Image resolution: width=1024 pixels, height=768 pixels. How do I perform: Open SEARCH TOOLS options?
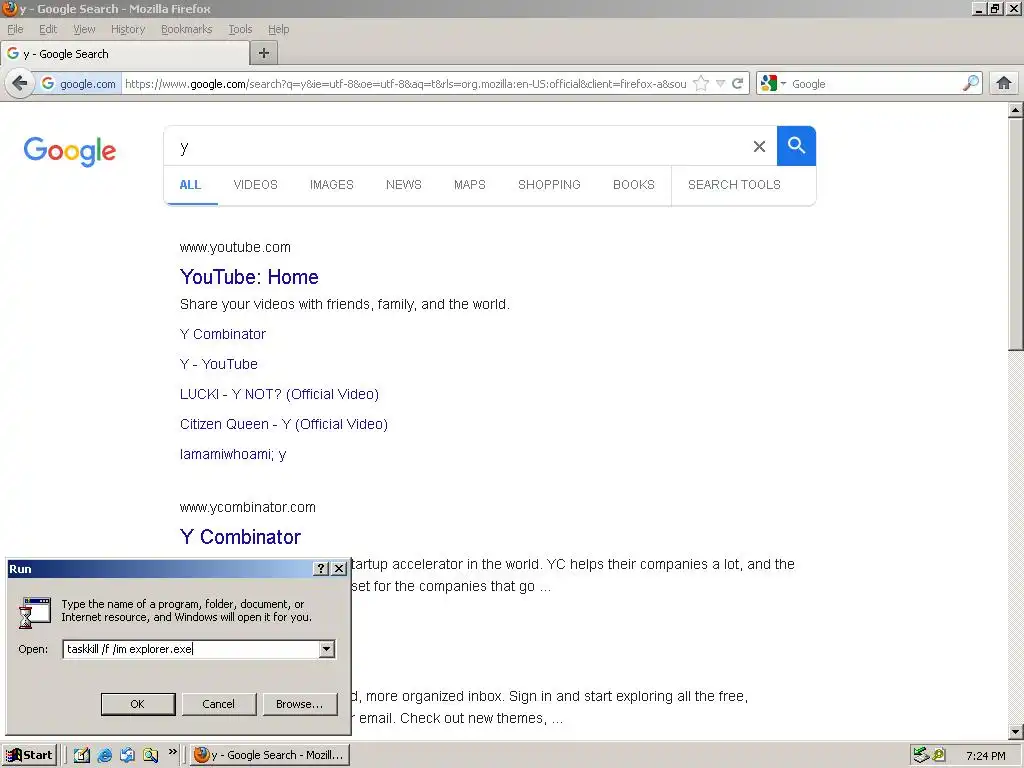click(734, 185)
